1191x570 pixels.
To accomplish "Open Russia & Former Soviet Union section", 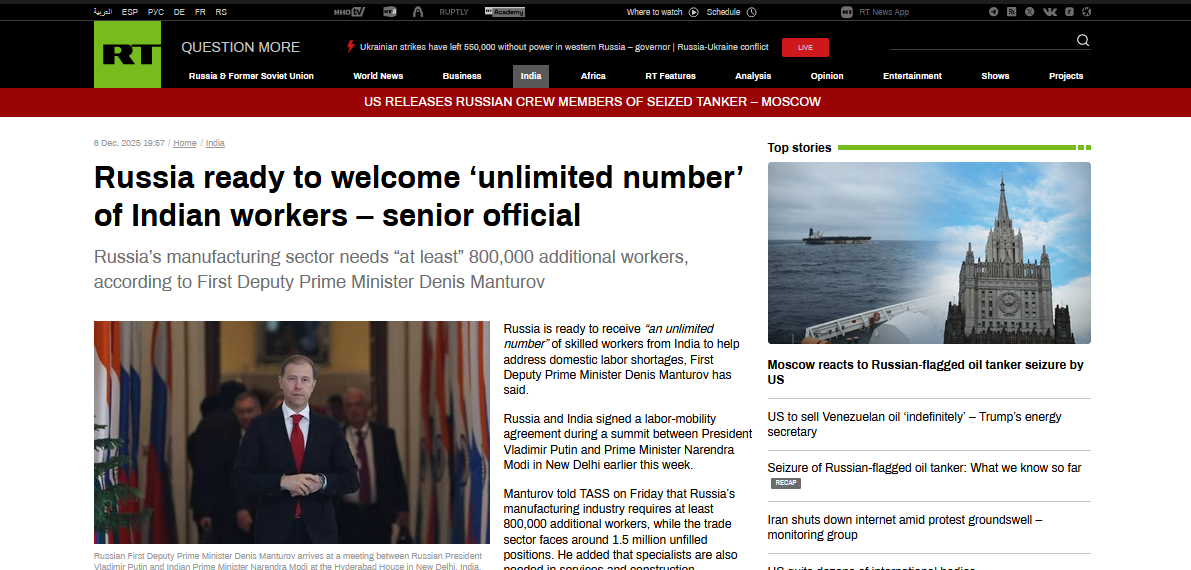I will pos(251,76).
